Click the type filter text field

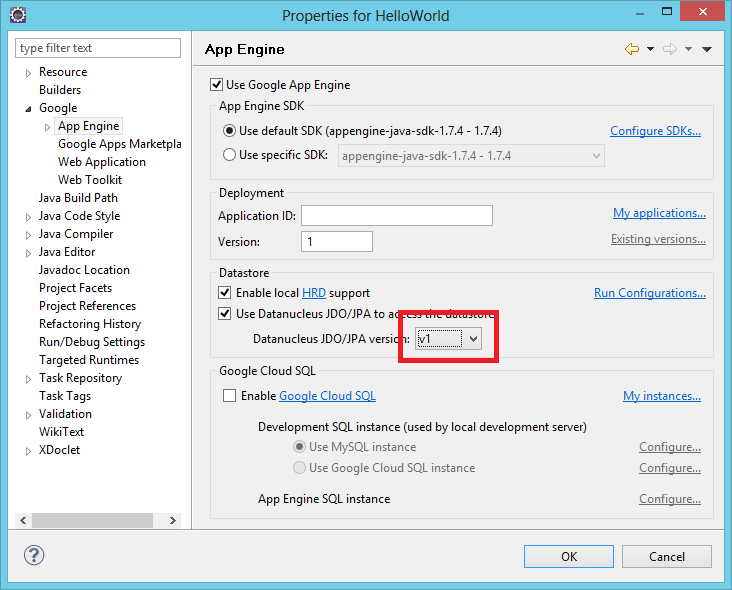click(98, 48)
